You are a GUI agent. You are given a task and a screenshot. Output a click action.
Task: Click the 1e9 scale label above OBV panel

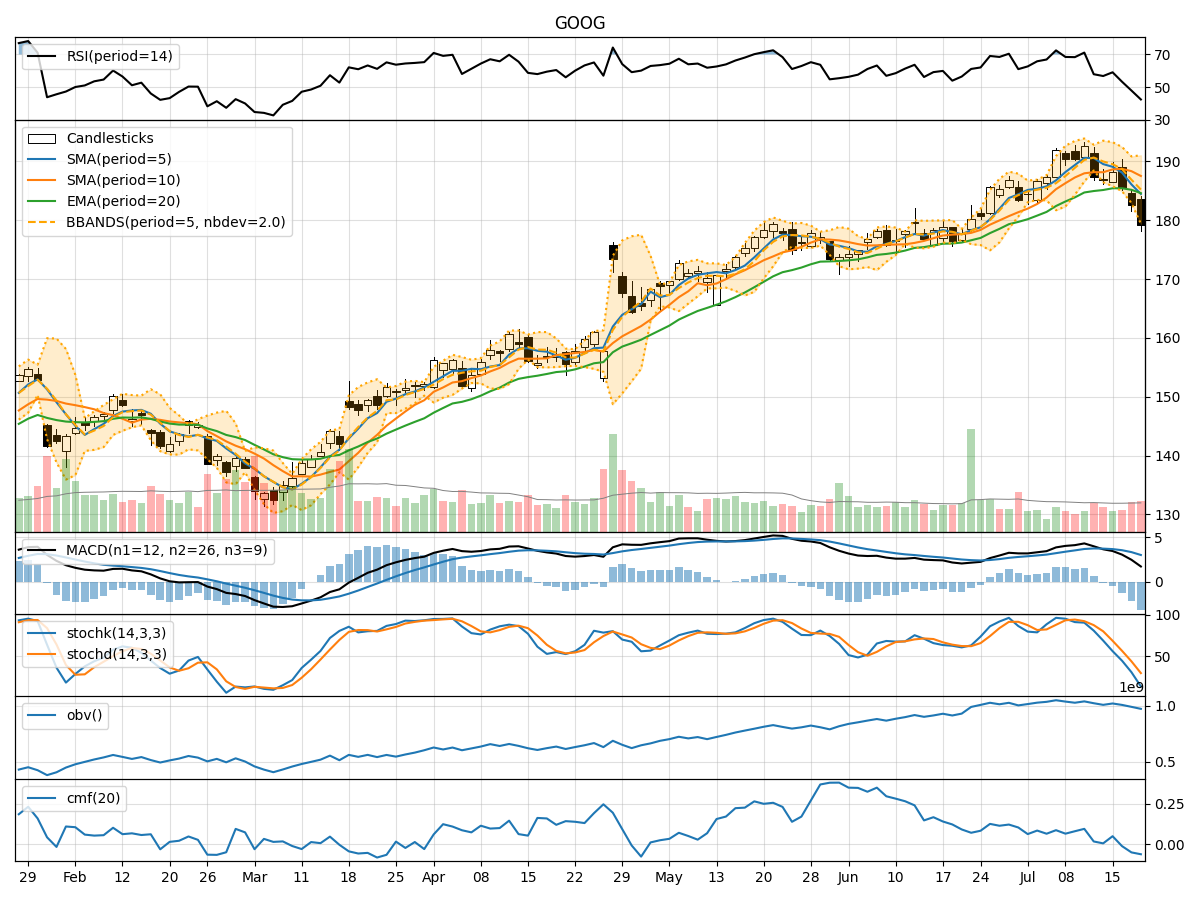tap(1130, 688)
